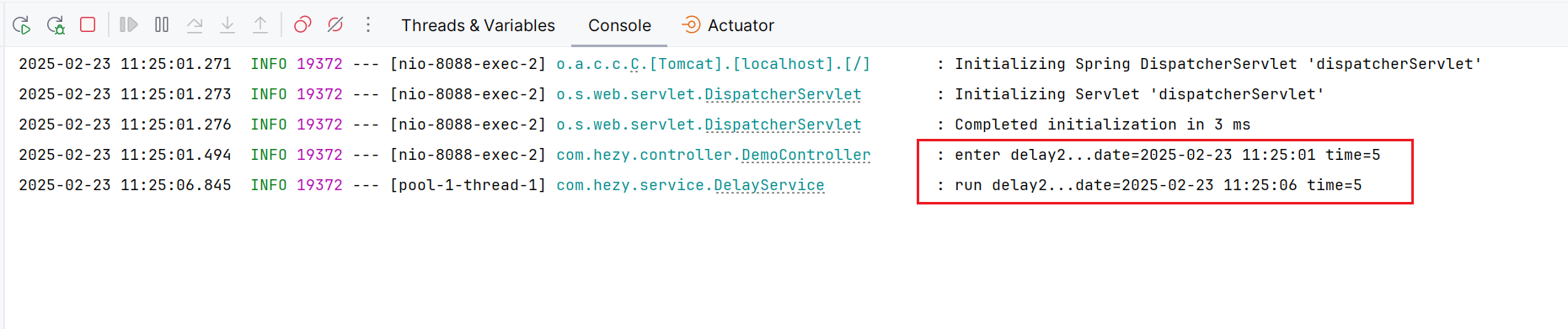Click the 'run delay2' log message line
The image size is (1568, 329).
1158,185
